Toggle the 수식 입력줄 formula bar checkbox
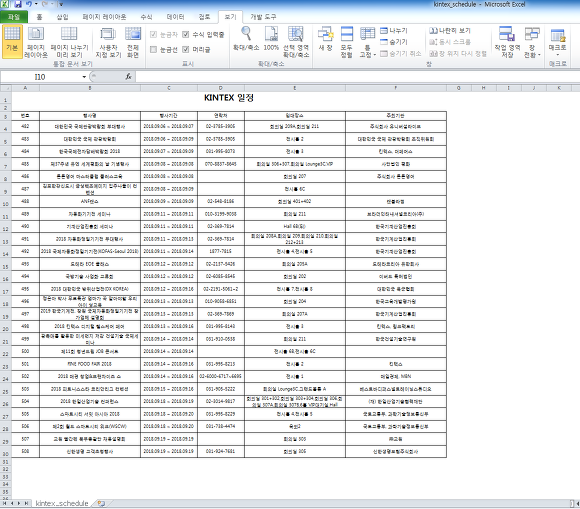The height and width of the screenshot is (509, 580). coord(186,34)
